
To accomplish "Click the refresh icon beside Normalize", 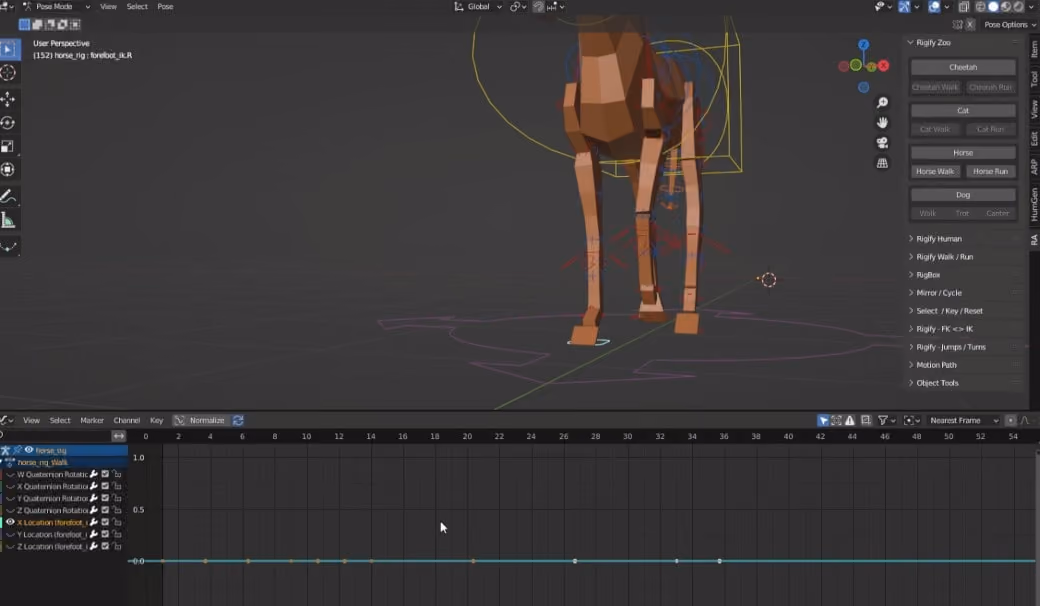I will 238,420.
